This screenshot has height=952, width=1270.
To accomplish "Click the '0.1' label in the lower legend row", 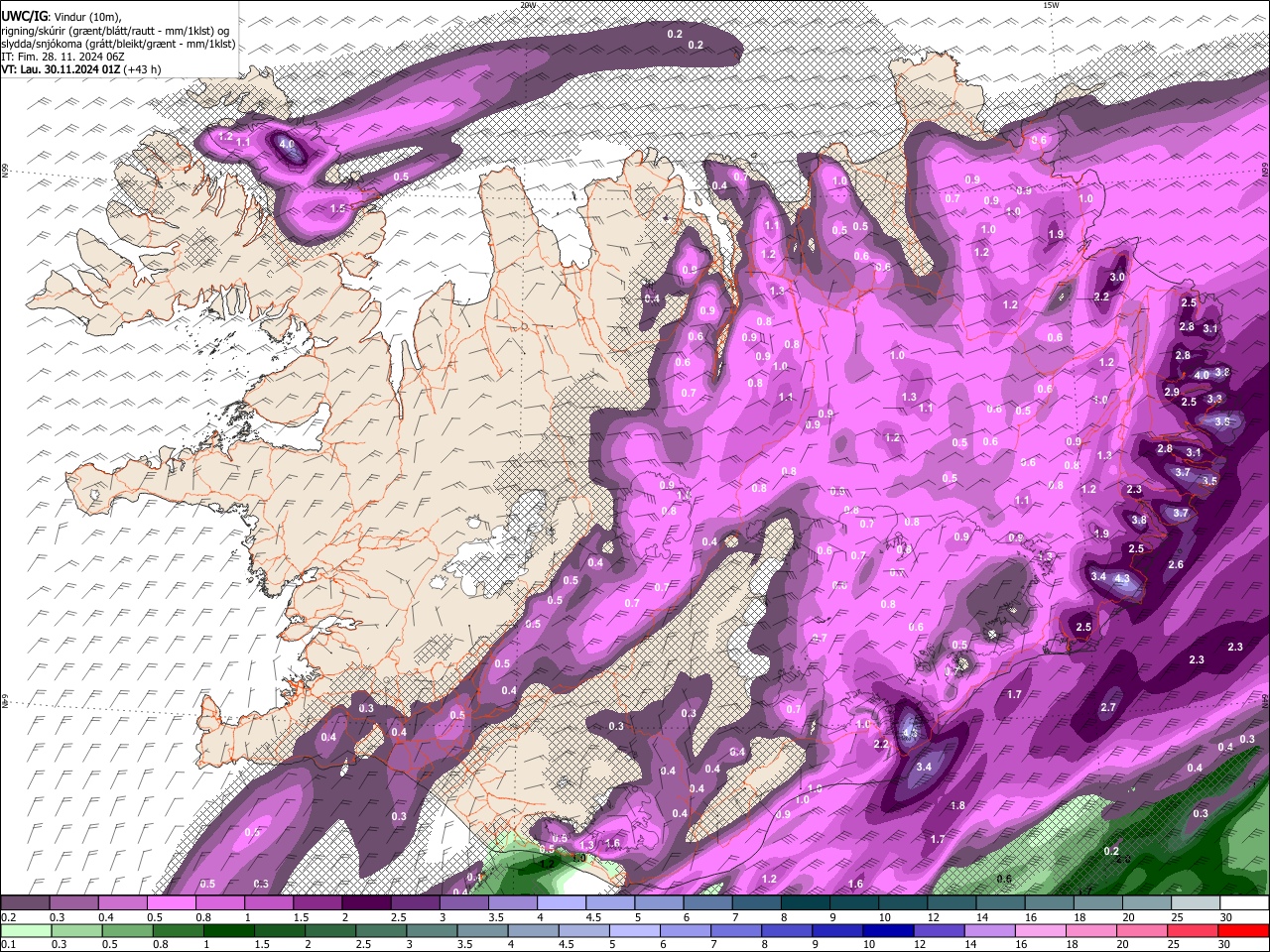I will pos(8,945).
